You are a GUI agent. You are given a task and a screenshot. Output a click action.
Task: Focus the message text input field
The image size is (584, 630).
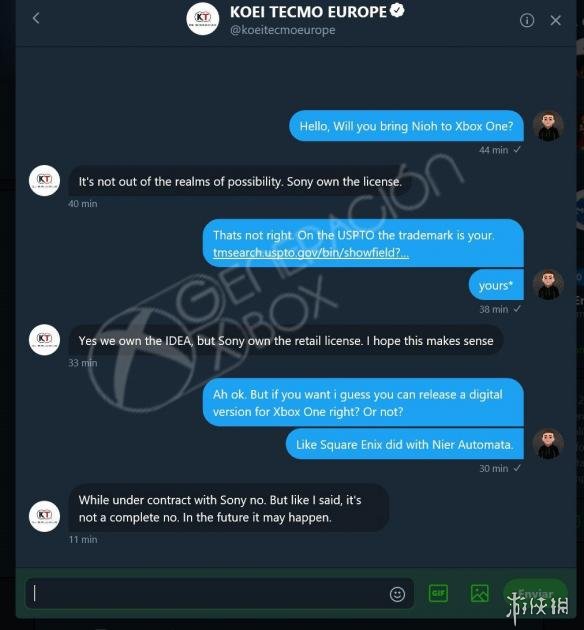coord(219,593)
